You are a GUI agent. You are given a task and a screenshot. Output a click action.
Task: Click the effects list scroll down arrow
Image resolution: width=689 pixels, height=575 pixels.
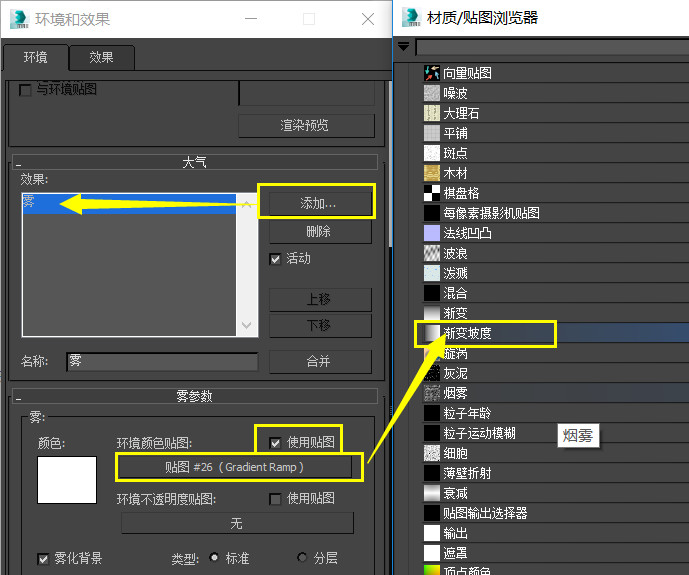pyautogui.click(x=247, y=325)
